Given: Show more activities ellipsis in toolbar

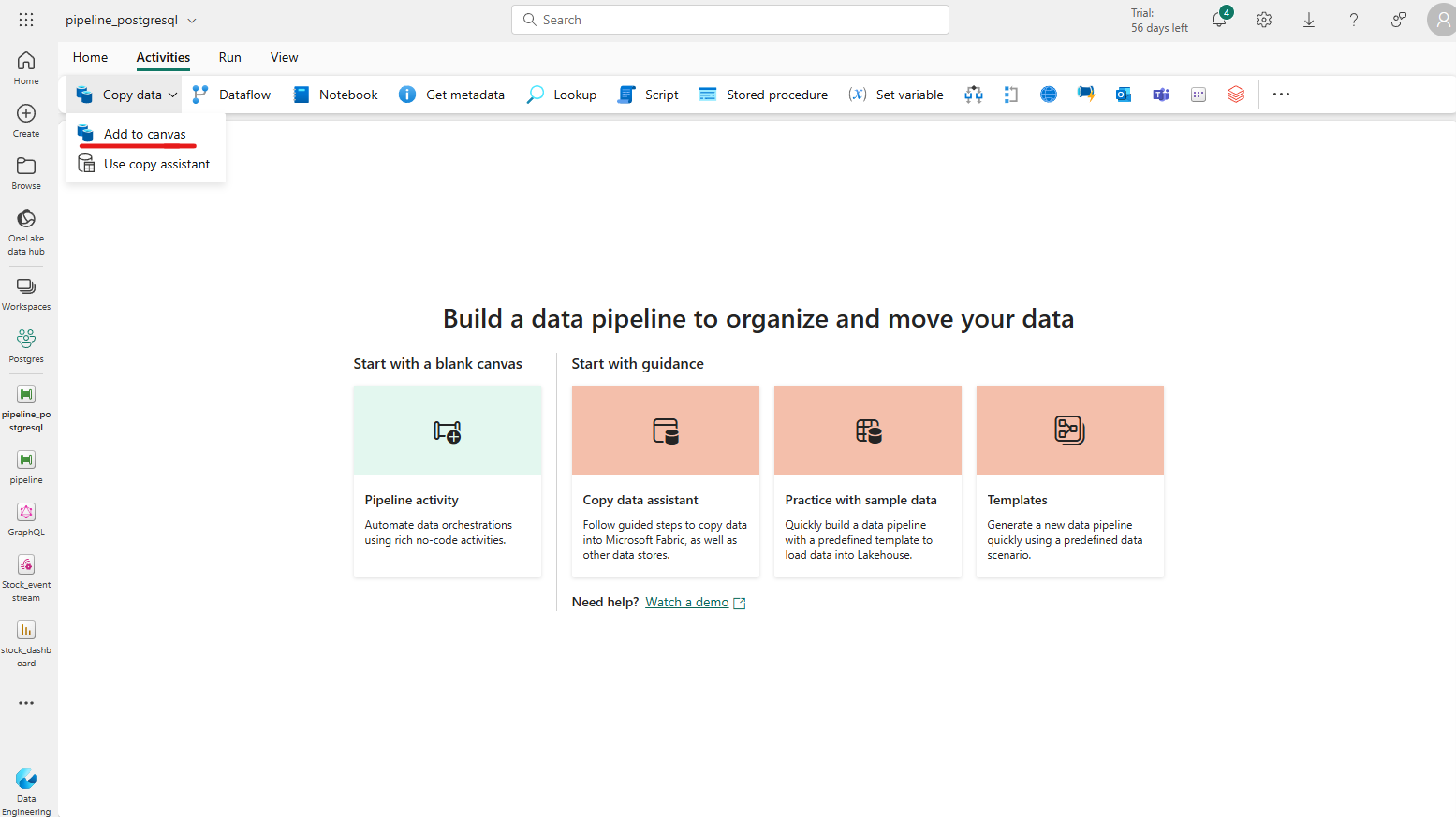Looking at the screenshot, I should click(1281, 95).
